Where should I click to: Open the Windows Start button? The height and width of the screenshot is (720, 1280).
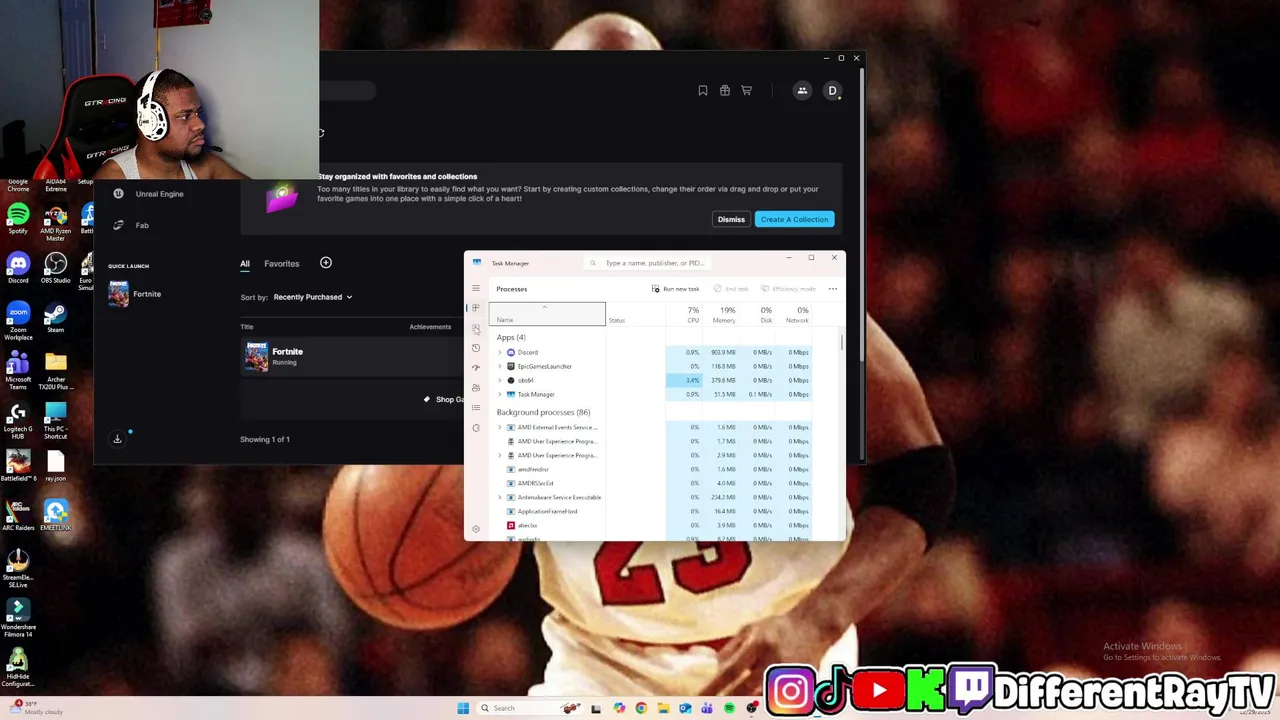[x=463, y=709]
